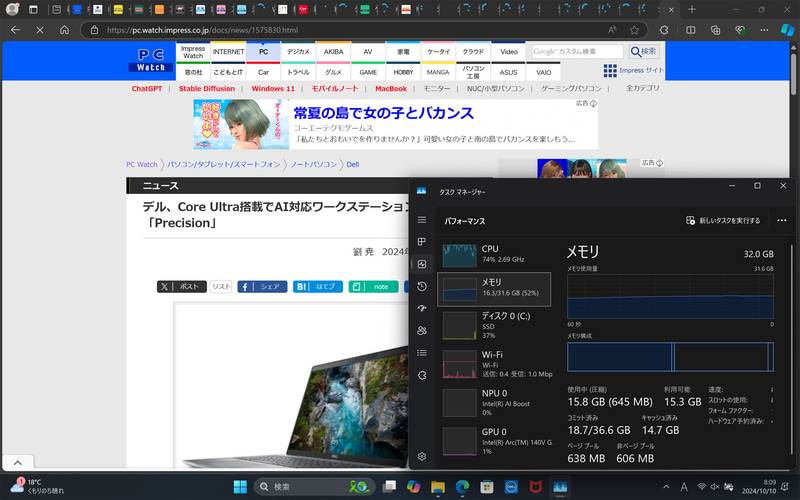Open Task Manager hamburger navigation menu

[x=421, y=220]
